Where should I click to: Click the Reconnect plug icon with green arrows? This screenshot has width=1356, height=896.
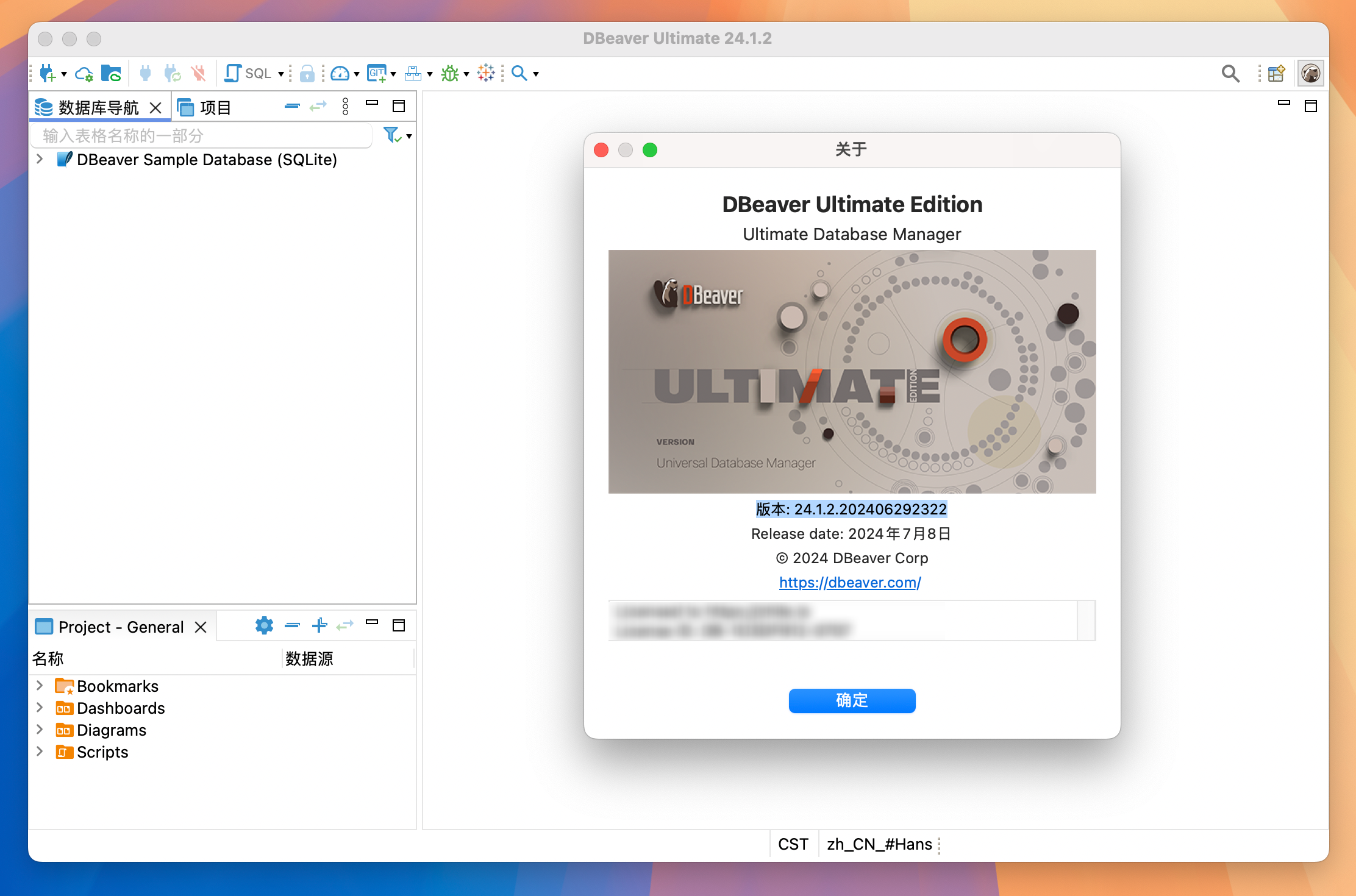[173, 74]
